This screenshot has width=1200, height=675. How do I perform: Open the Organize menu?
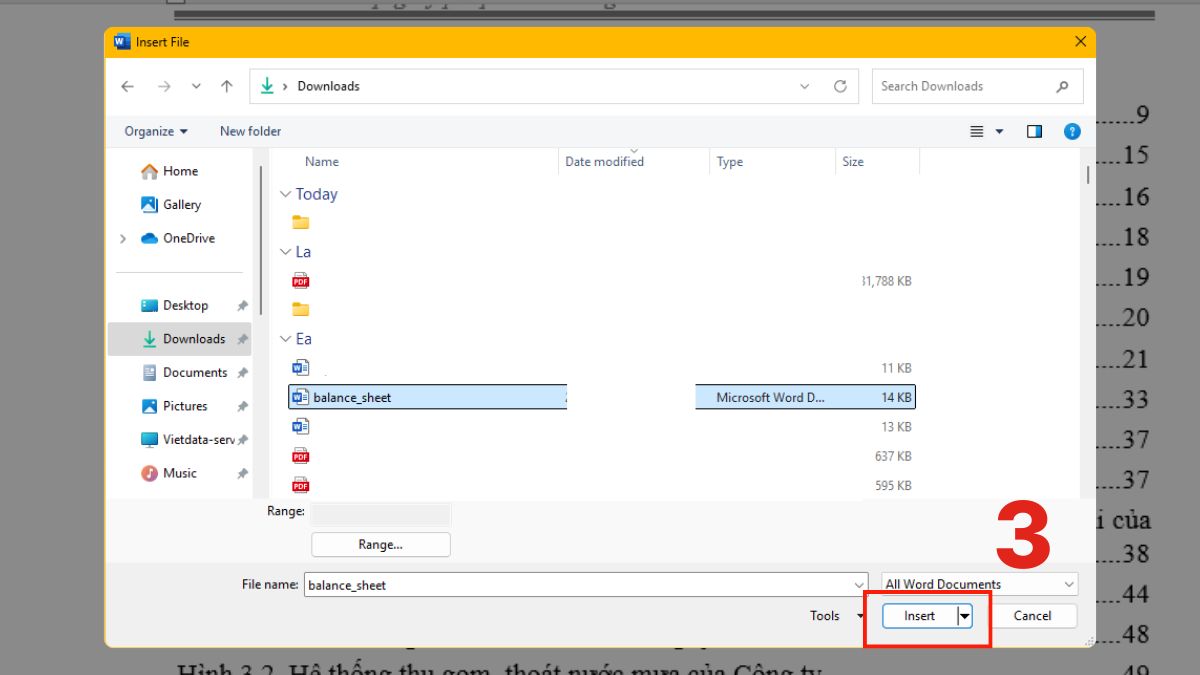pyautogui.click(x=156, y=131)
